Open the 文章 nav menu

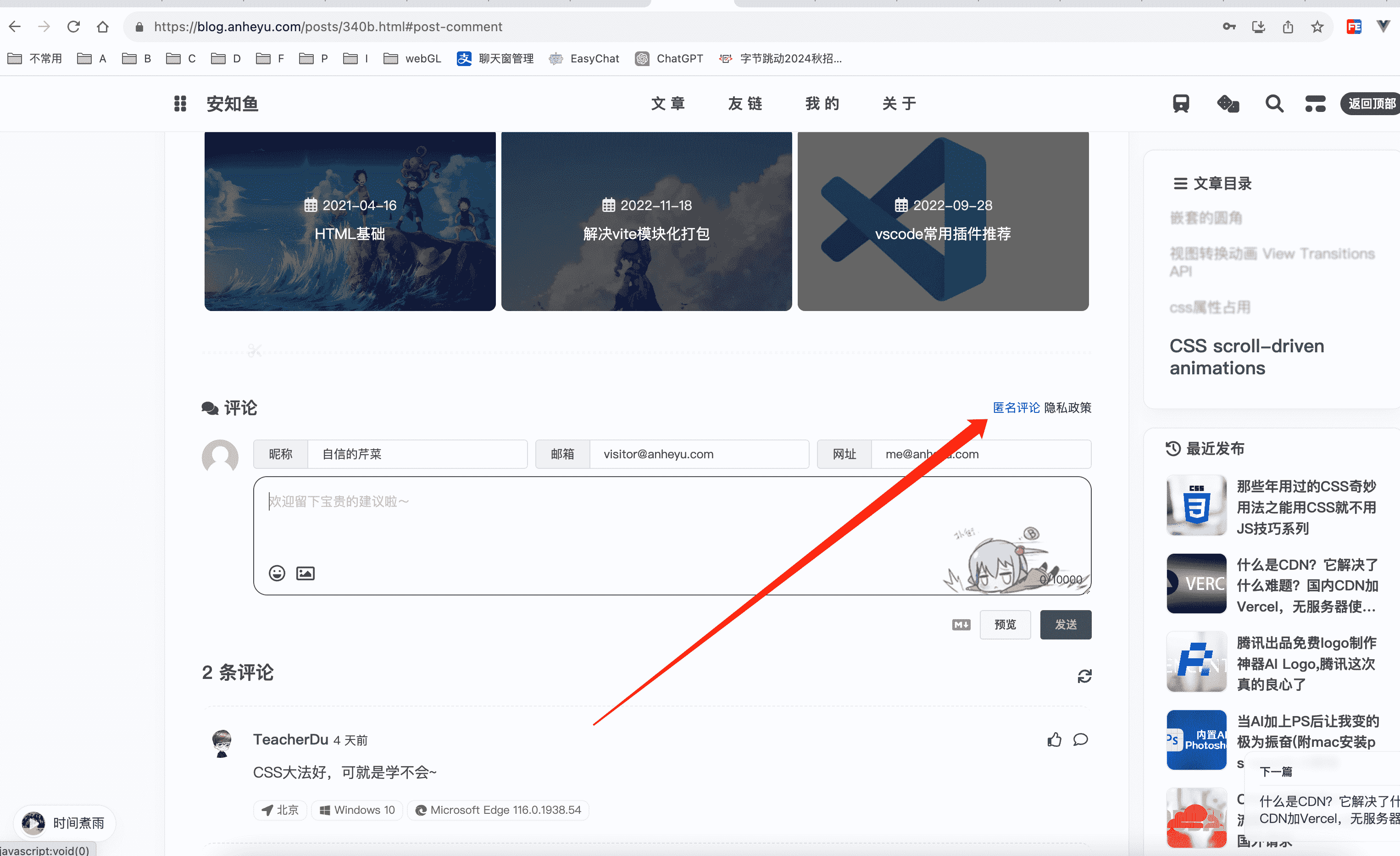(x=667, y=104)
